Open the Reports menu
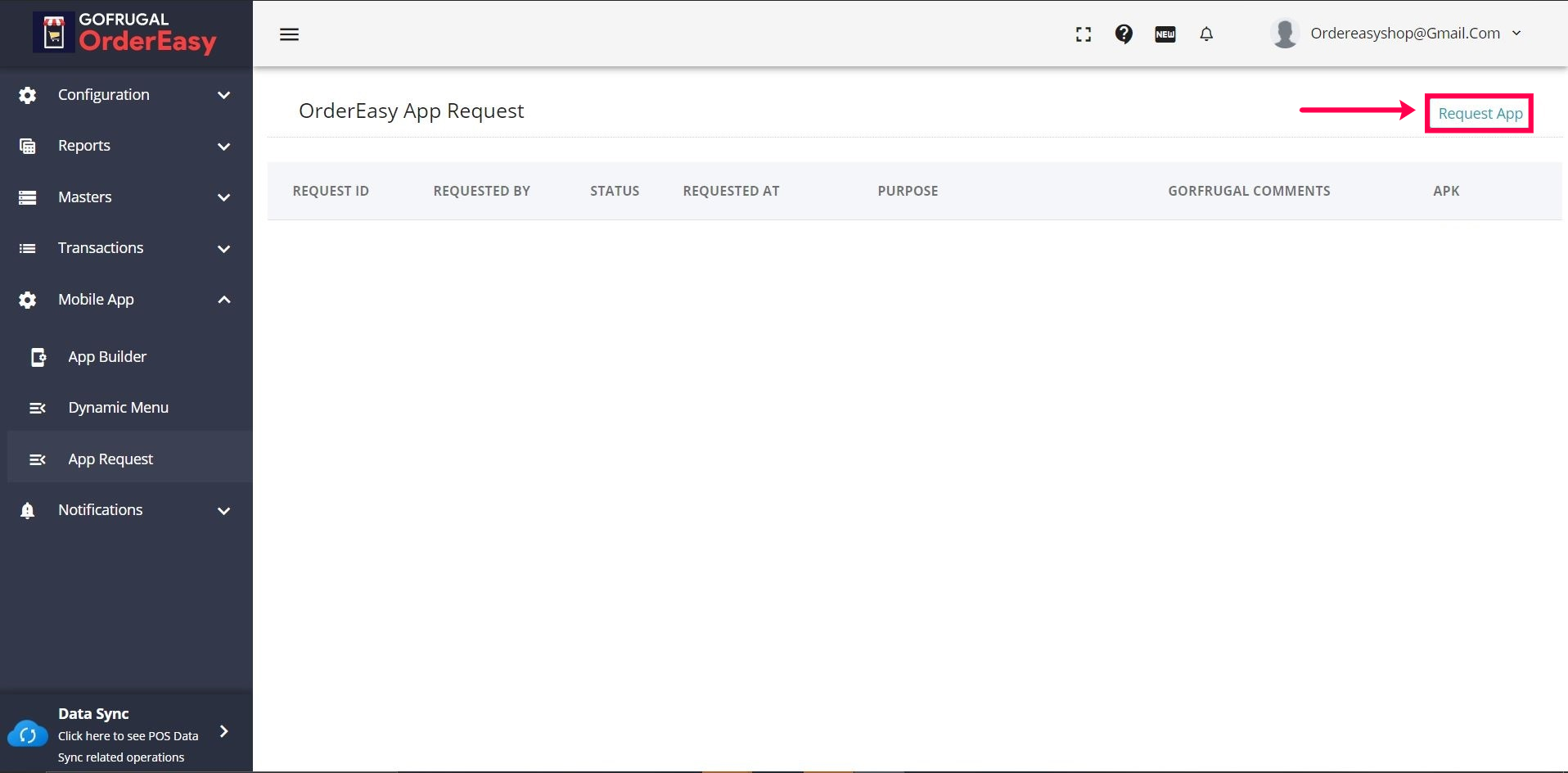The height and width of the screenshot is (773, 1568). (x=126, y=146)
